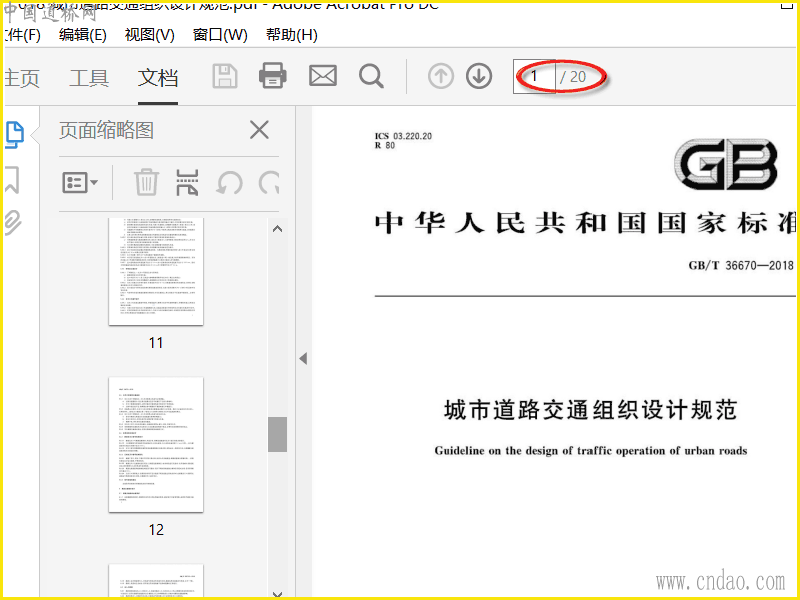Go to previous page arrow
Screen dimensions: 800x600
coord(441,77)
